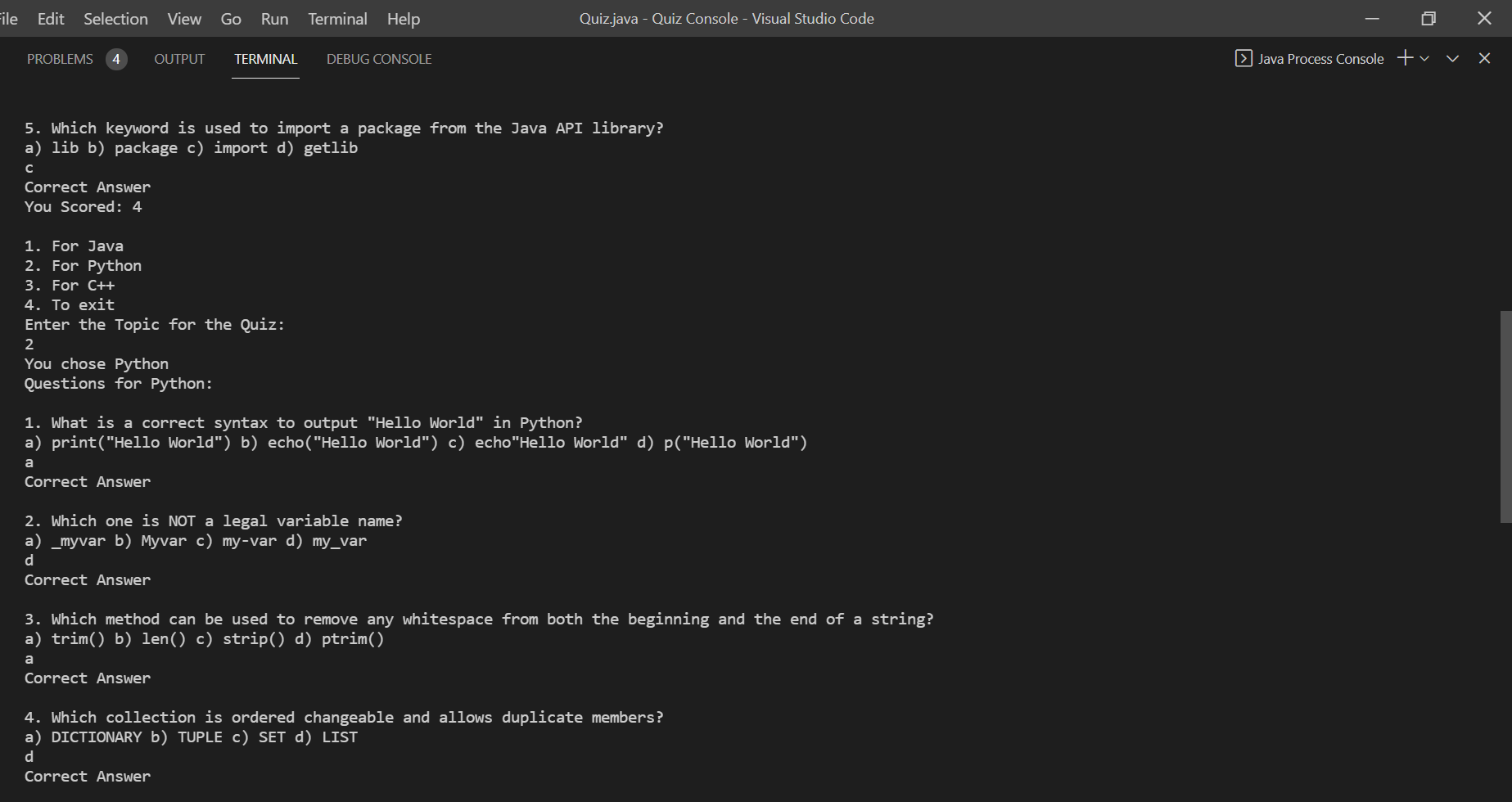Close the terminal panel with the X icon
The image size is (1512, 802).
tap(1484, 58)
